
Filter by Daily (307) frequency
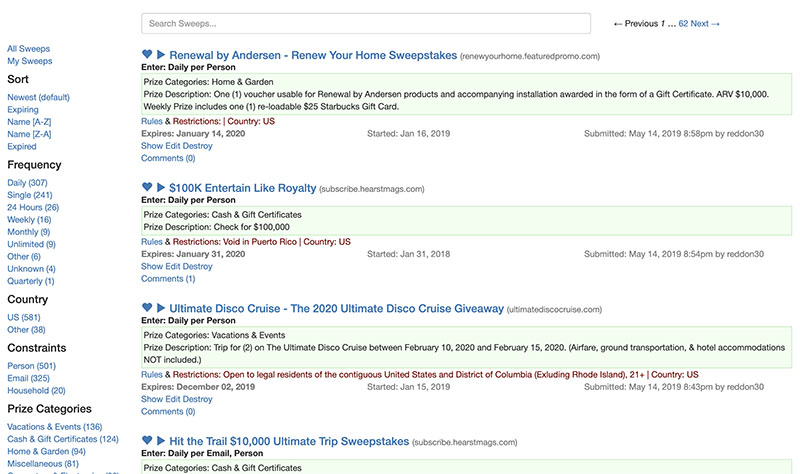click(27, 183)
